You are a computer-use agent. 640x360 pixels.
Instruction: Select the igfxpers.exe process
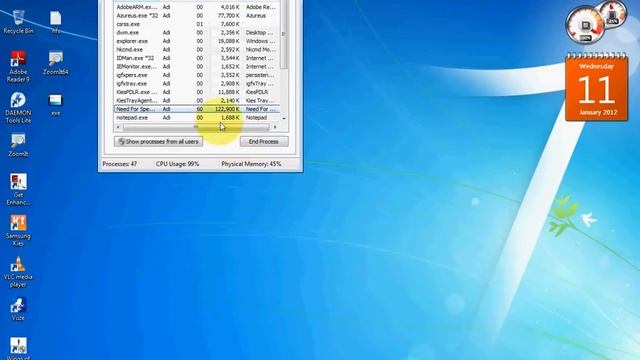click(x=197, y=75)
